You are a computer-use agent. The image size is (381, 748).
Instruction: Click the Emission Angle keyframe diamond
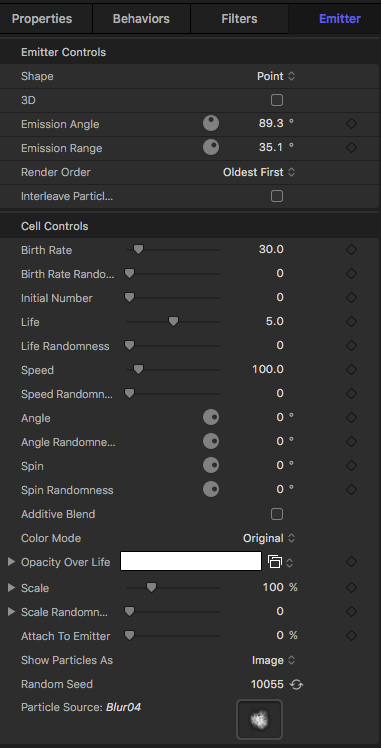tap(351, 124)
